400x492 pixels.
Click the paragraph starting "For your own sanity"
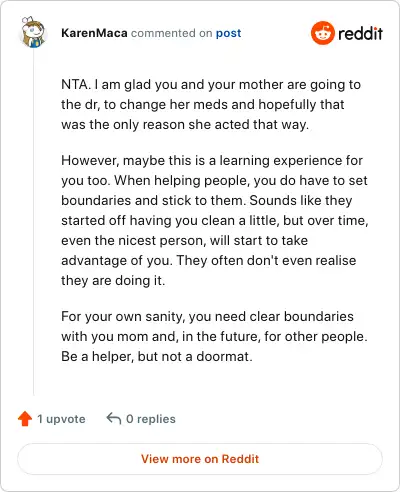coord(214,336)
